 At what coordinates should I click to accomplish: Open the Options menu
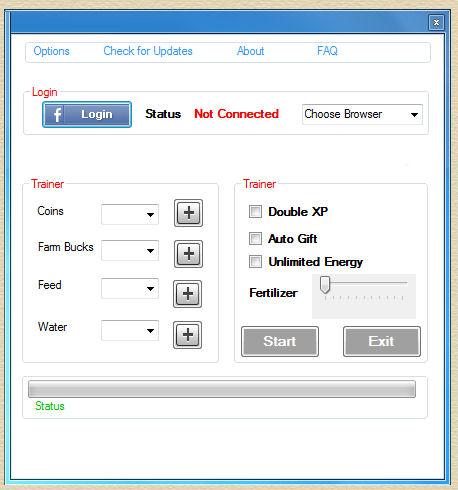pyautogui.click(x=51, y=51)
